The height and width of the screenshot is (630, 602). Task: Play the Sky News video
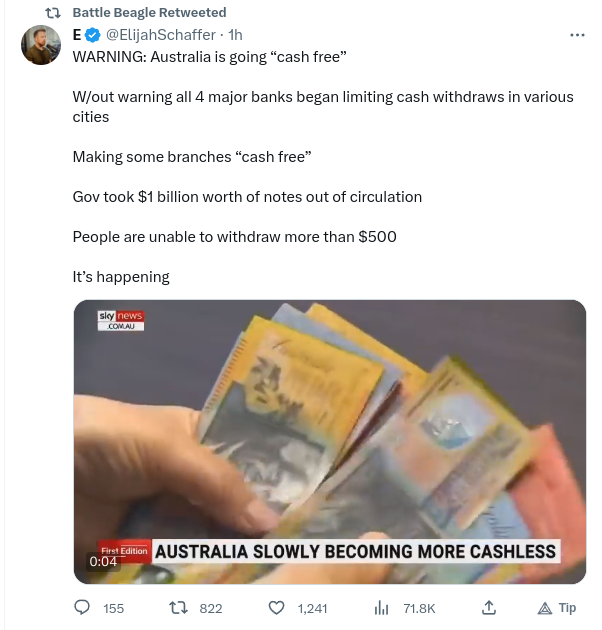(x=330, y=442)
